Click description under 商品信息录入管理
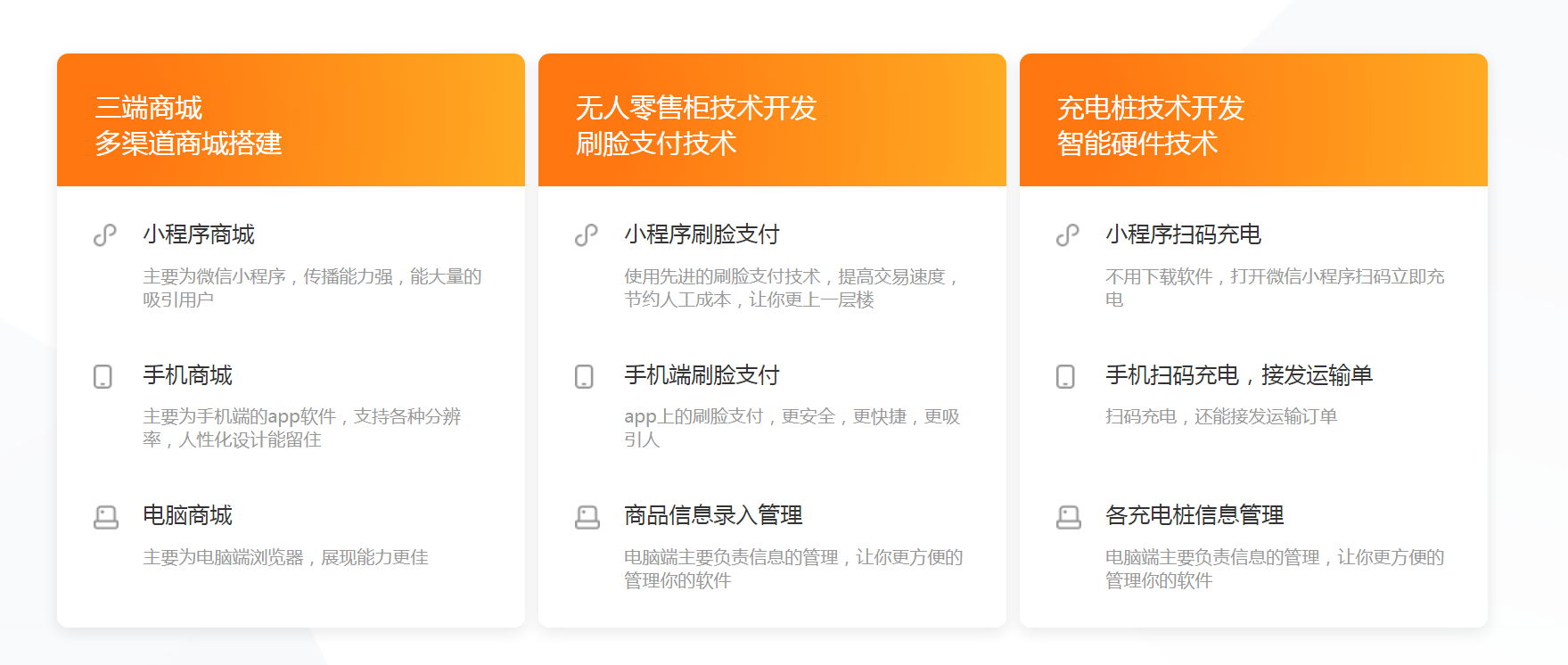 pyautogui.click(x=793, y=569)
